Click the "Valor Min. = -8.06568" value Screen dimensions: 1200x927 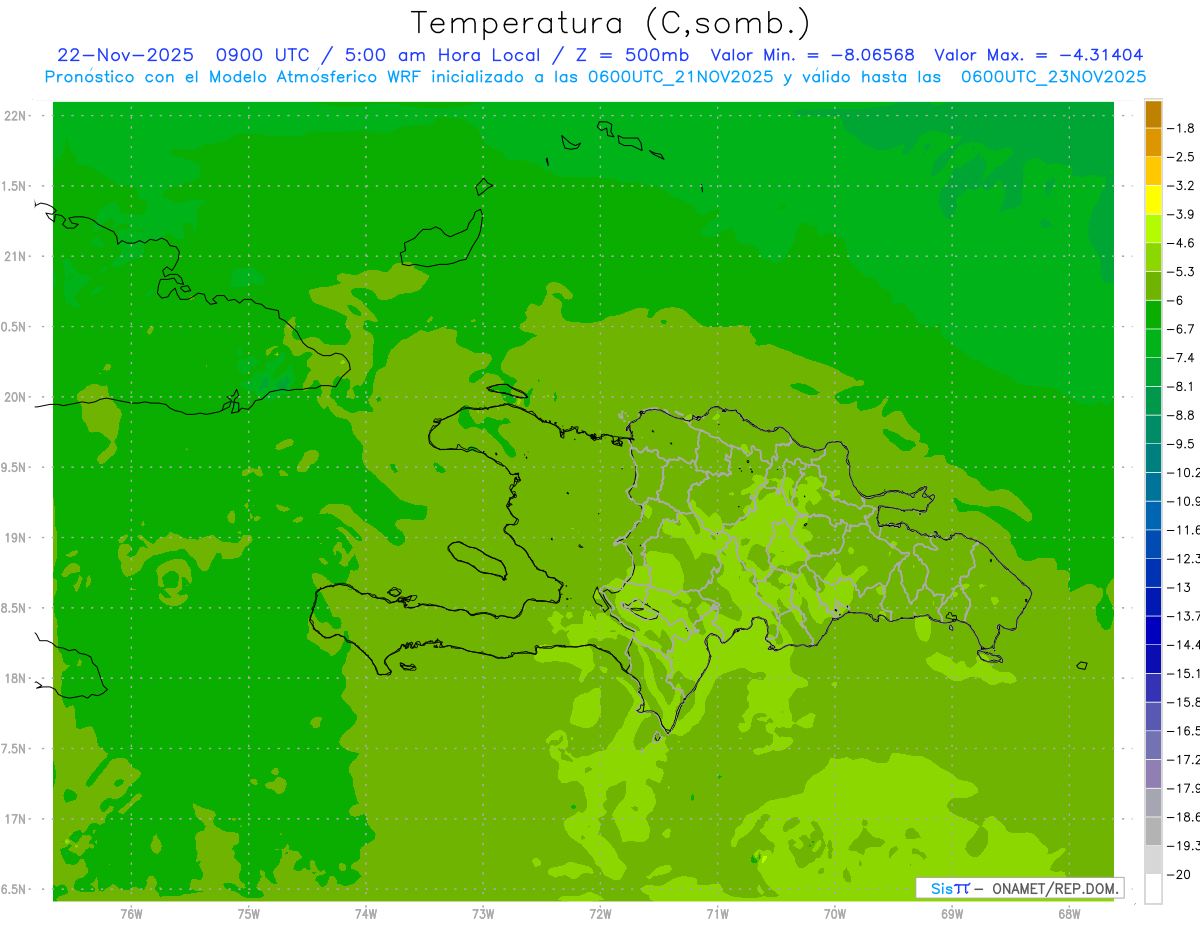[812, 55]
